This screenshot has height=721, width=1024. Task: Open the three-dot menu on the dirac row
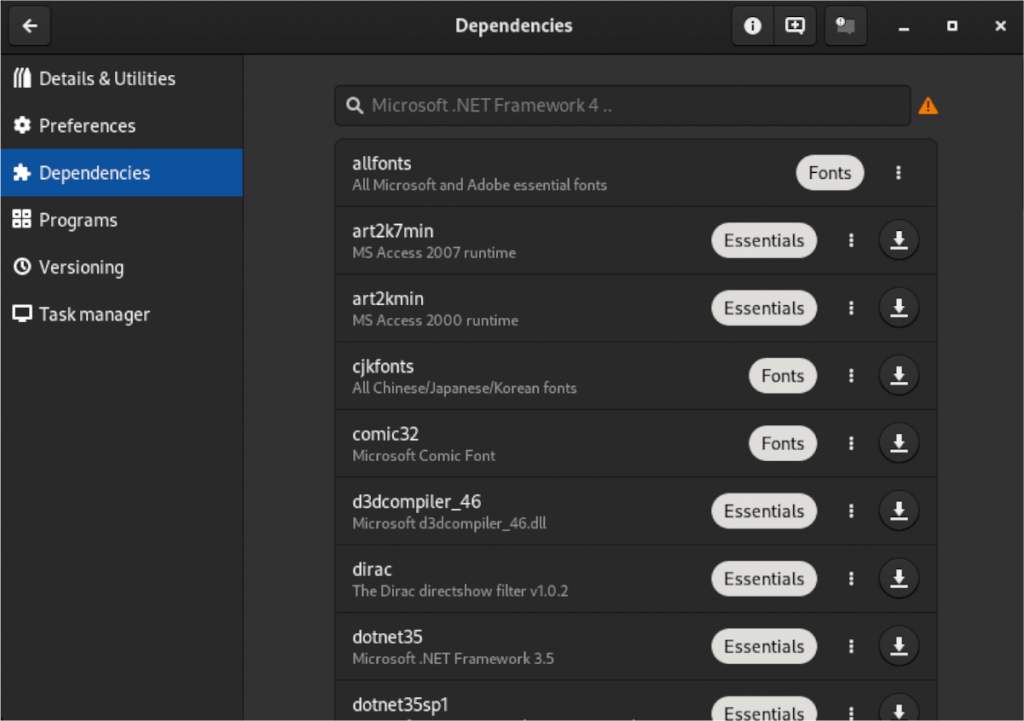click(851, 578)
